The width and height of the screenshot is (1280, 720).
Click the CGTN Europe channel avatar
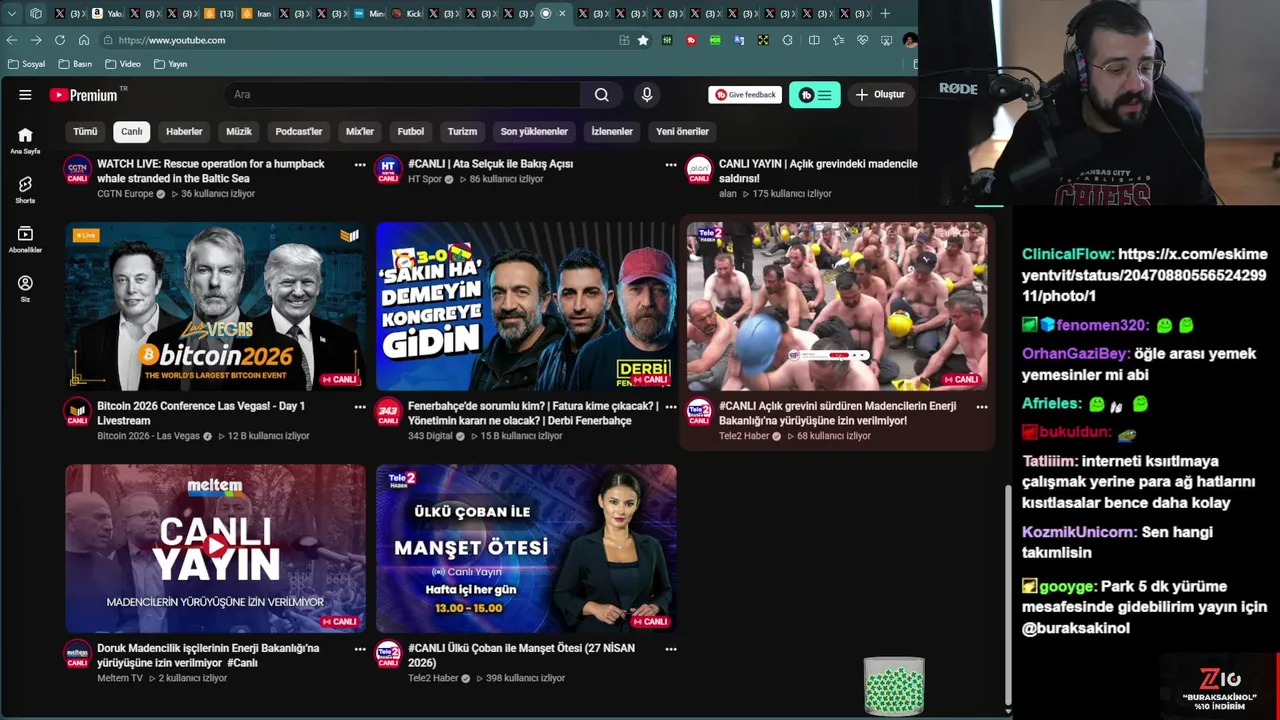pyautogui.click(x=78, y=169)
